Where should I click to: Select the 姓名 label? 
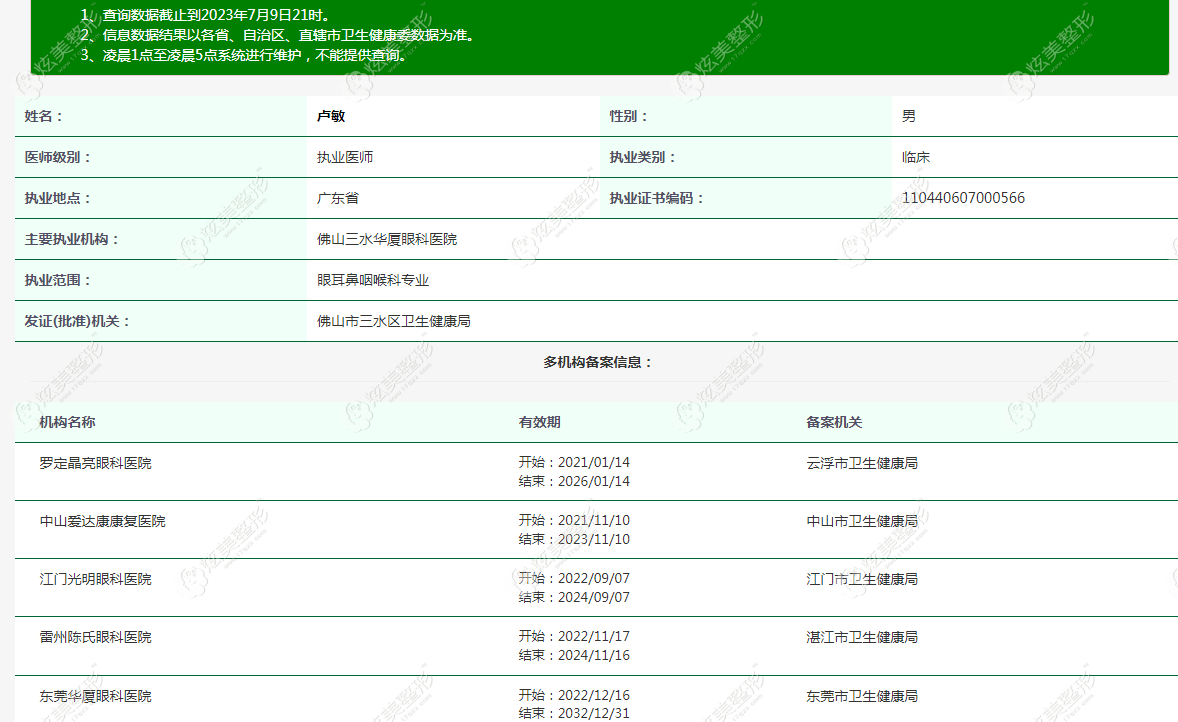44,116
